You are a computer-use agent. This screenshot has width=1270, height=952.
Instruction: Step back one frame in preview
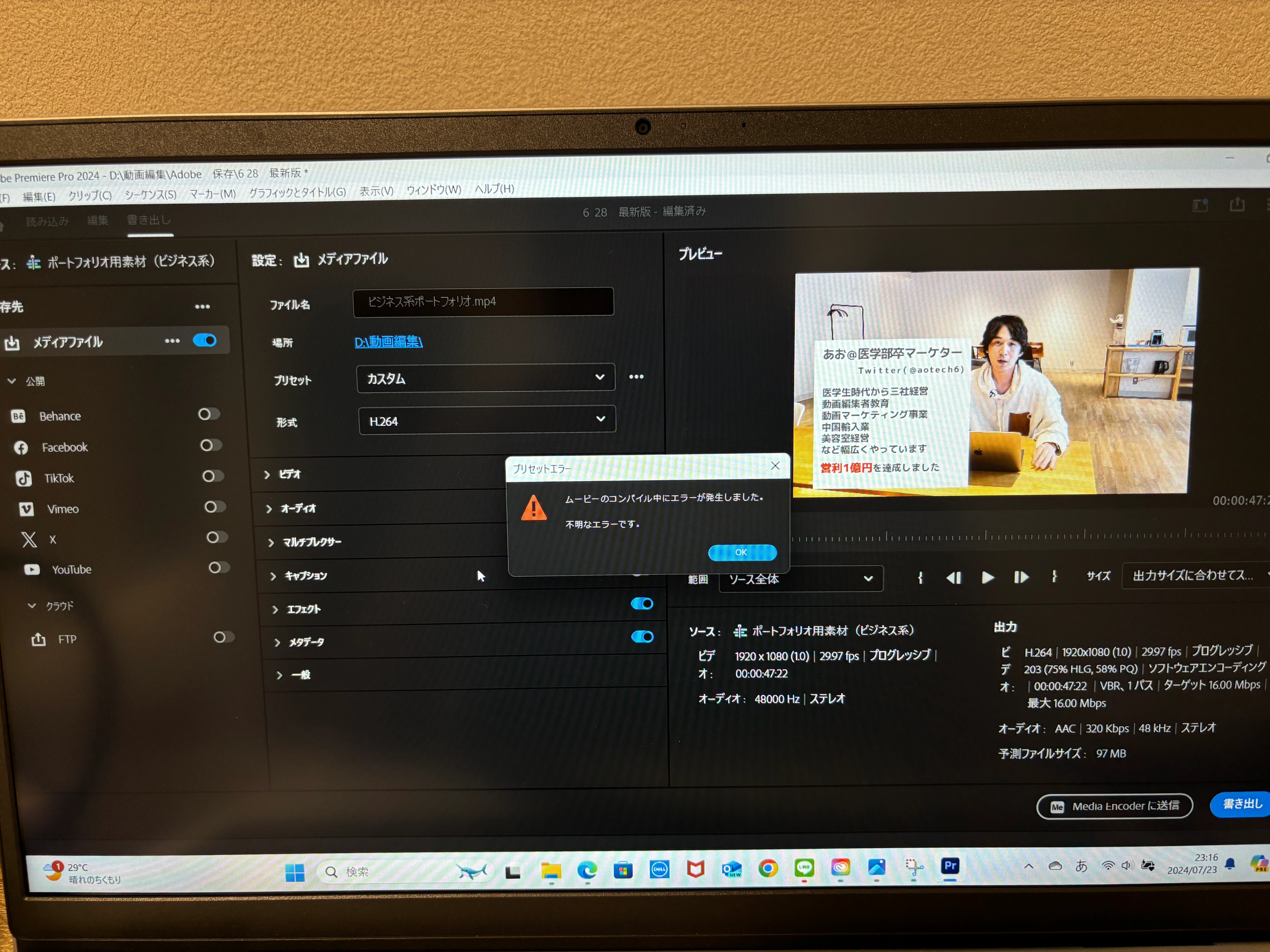[x=954, y=578]
